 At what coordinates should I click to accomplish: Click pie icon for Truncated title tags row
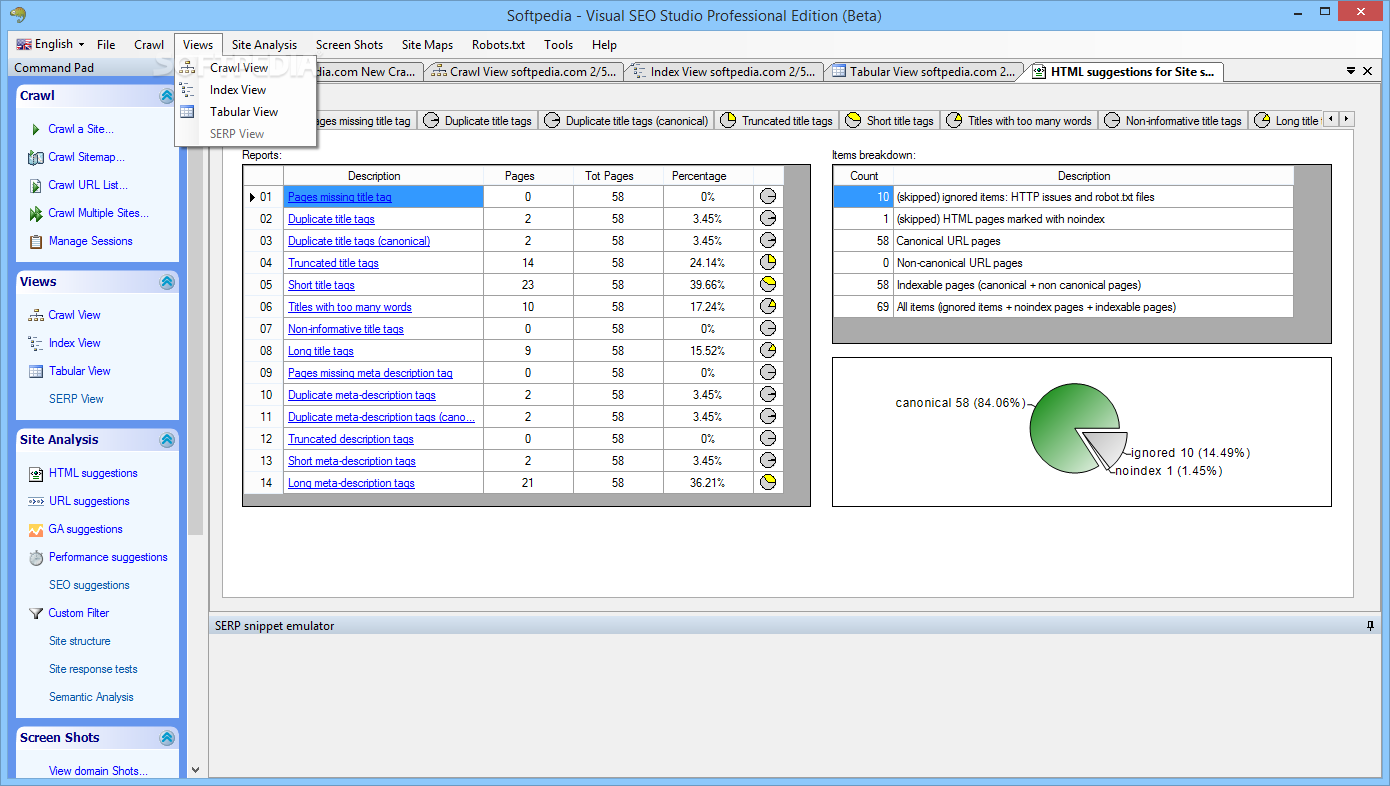click(x=768, y=262)
